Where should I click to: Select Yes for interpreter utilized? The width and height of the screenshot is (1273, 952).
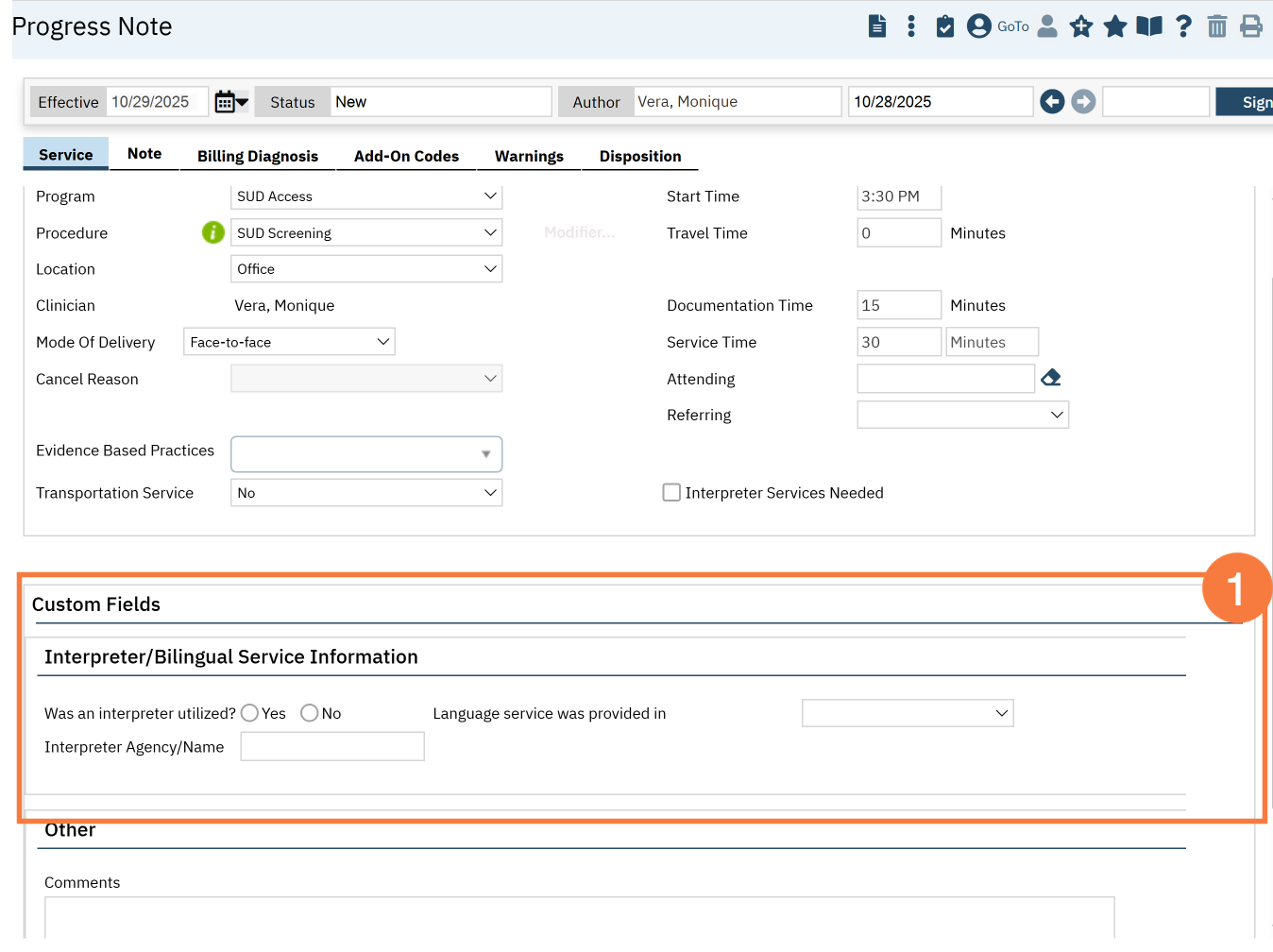pyautogui.click(x=250, y=713)
